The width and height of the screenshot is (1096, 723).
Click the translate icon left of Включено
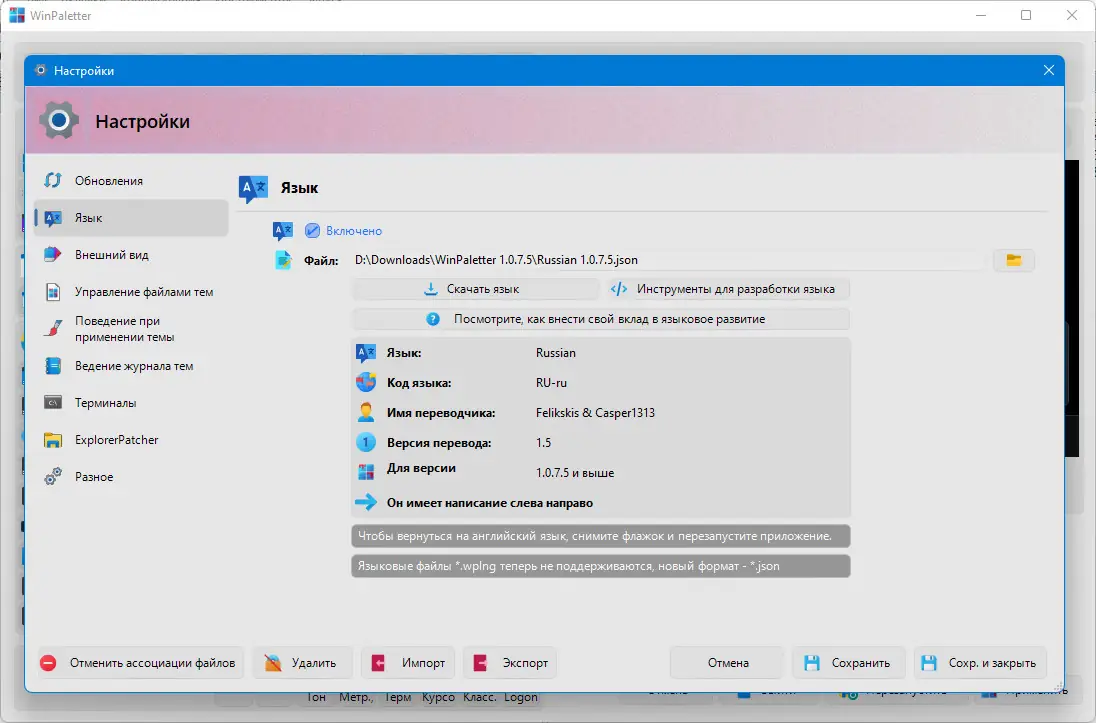(282, 231)
